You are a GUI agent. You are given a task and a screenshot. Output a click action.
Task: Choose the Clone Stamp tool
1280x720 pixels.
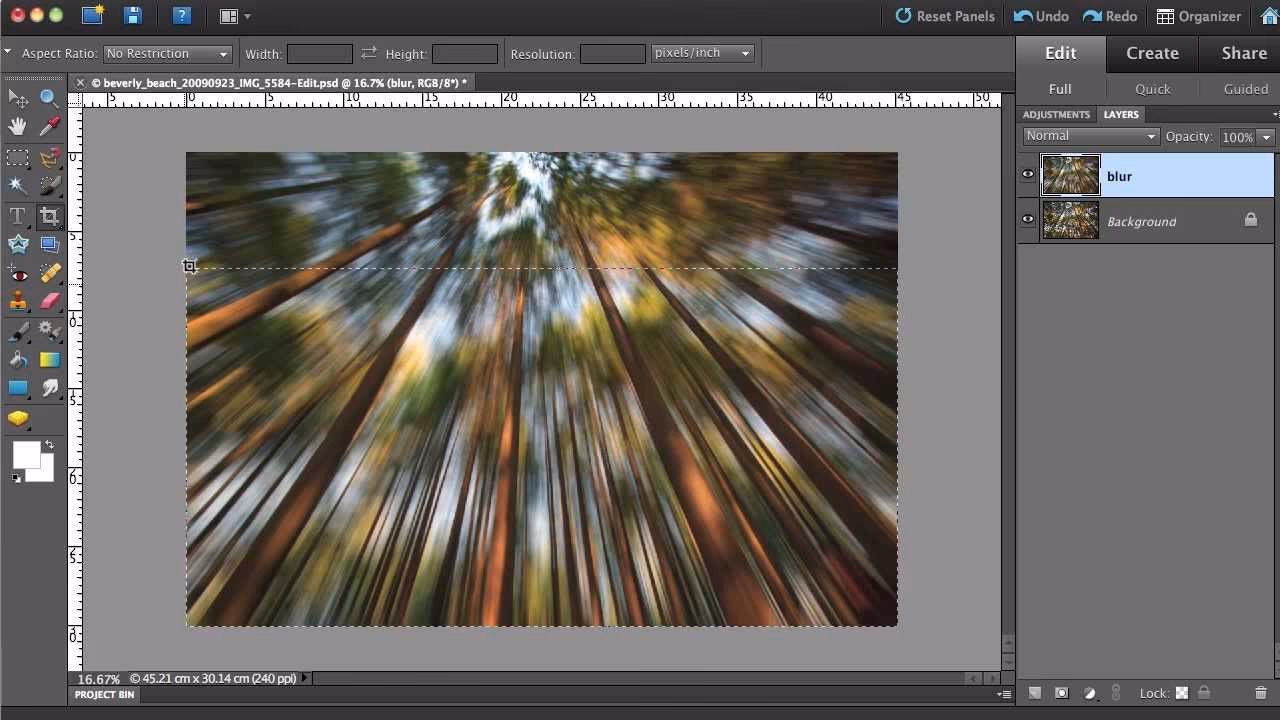[17, 301]
